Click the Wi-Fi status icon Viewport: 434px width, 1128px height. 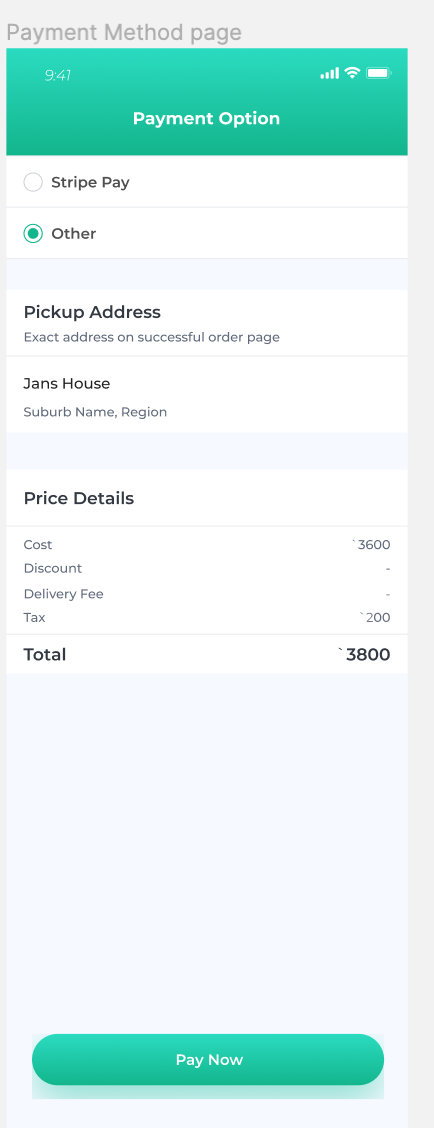(352, 73)
